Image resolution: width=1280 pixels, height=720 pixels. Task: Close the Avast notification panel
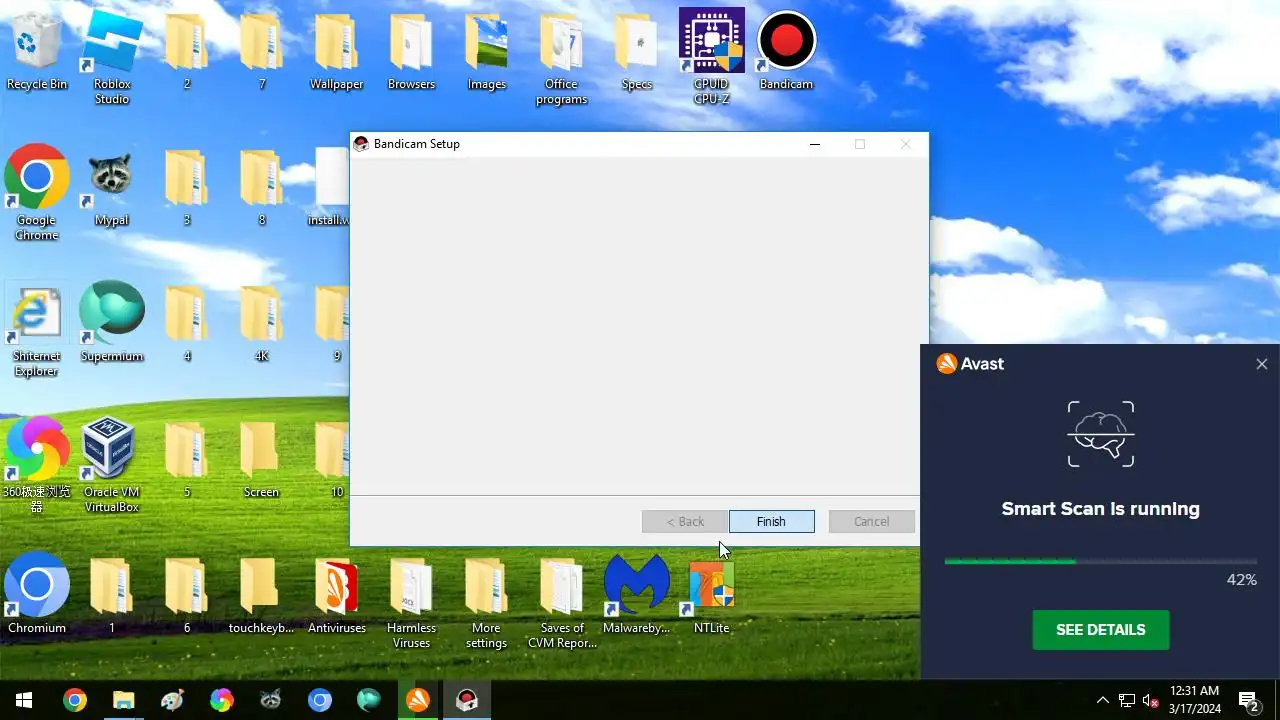point(1262,364)
